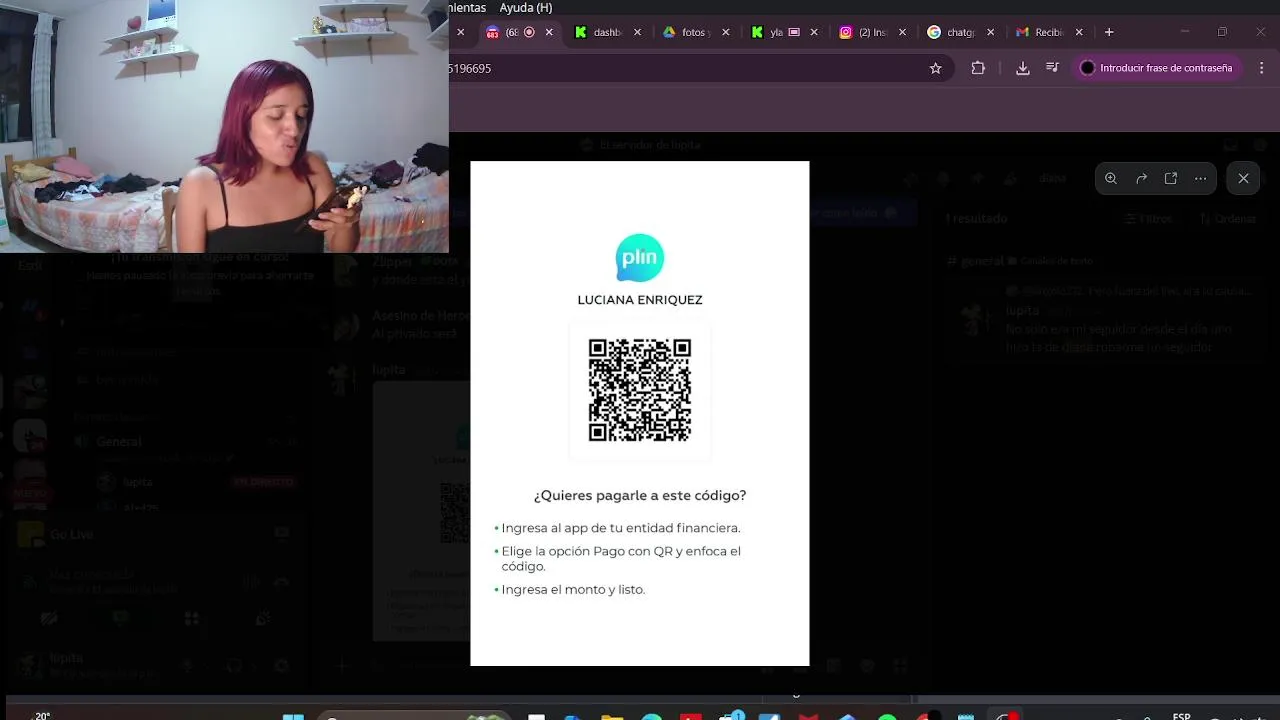Screen dimensions: 1280x720
Task: Click the 'Asesino de Heroes' chat message
Action: [x=400, y=324]
